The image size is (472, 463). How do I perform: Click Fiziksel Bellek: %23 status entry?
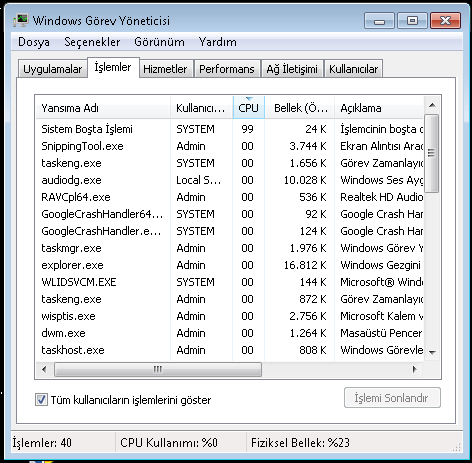click(300, 443)
